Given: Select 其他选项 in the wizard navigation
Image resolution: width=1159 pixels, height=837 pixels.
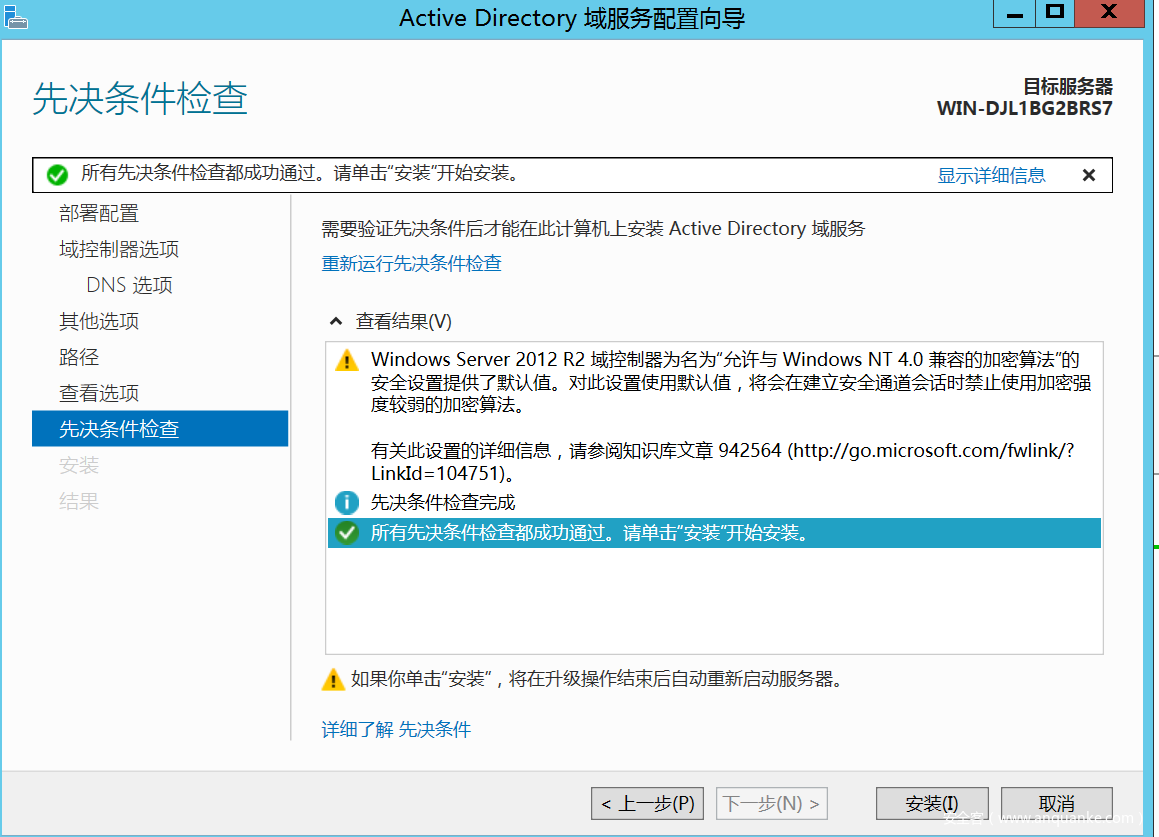Looking at the screenshot, I should tap(99, 321).
